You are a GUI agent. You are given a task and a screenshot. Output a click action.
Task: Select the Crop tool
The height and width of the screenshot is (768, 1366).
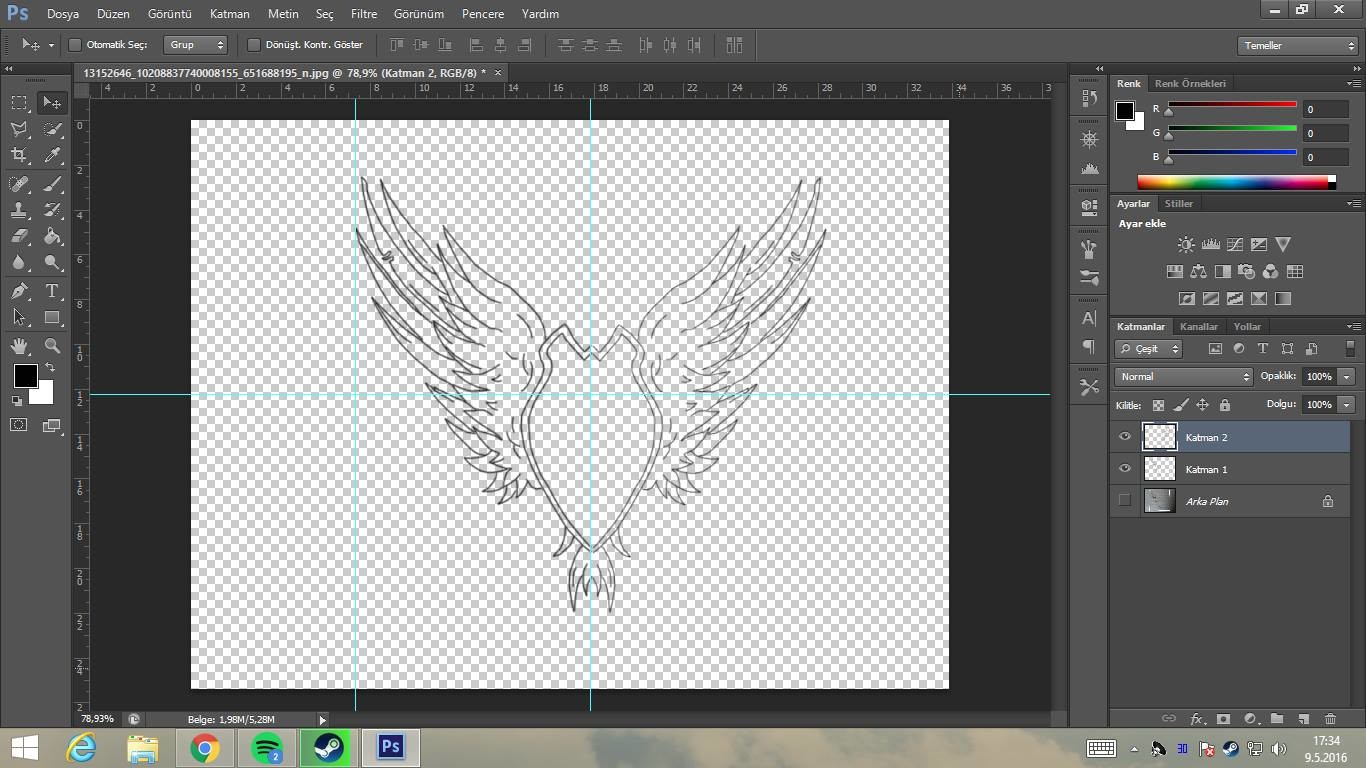19,155
